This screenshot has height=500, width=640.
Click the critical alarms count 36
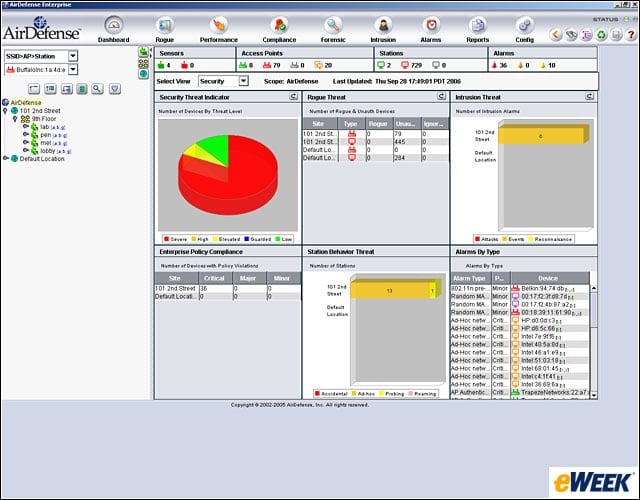(503, 65)
